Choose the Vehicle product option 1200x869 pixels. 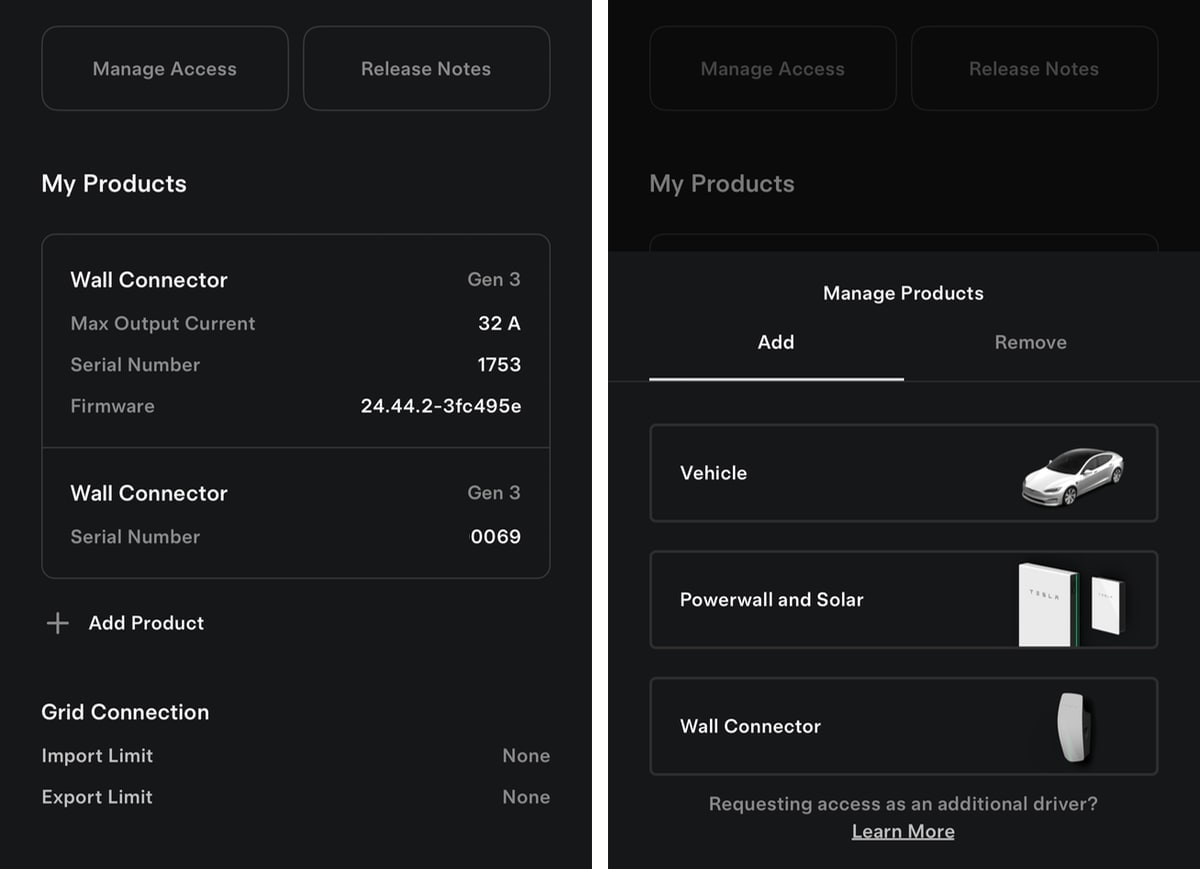click(904, 473)
